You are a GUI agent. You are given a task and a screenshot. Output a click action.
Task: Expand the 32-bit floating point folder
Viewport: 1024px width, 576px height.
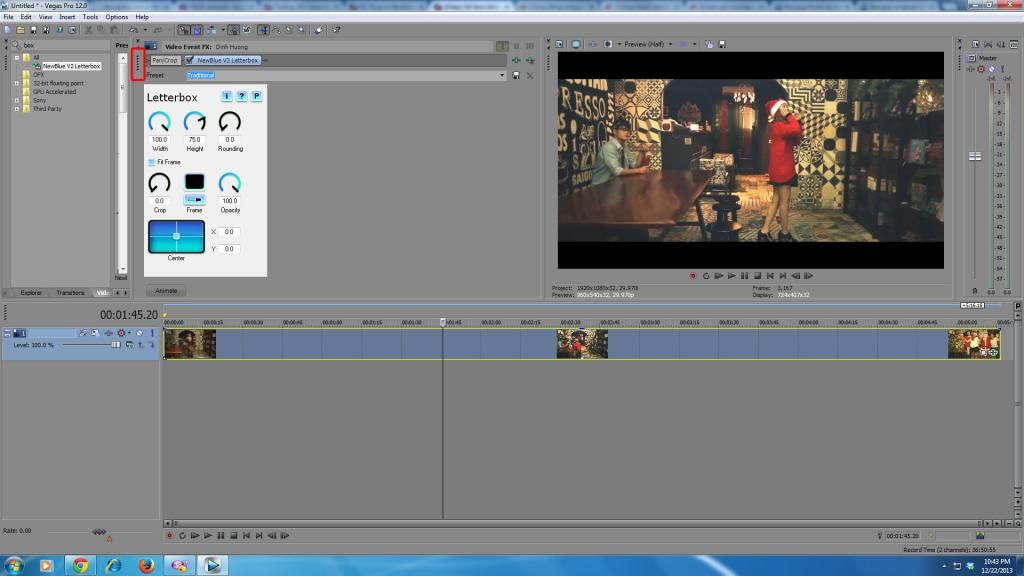(17, 83)
